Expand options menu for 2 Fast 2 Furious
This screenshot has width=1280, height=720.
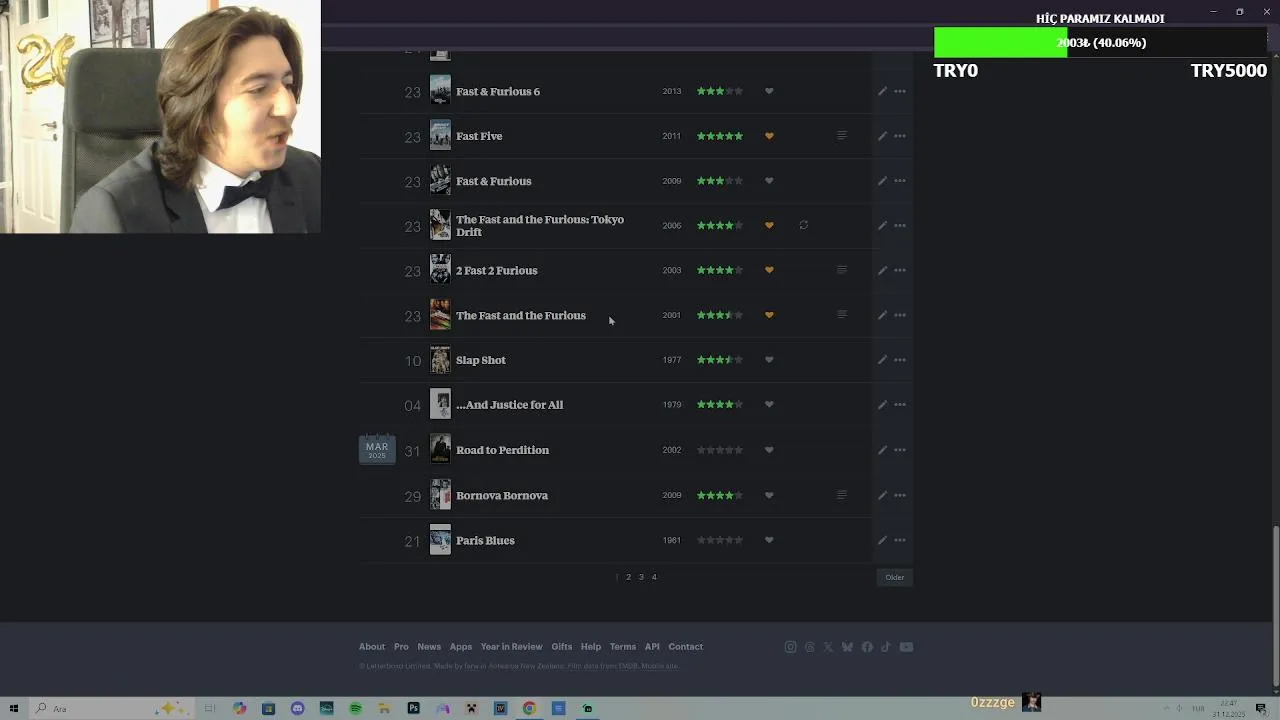click(x=900, y=270)
